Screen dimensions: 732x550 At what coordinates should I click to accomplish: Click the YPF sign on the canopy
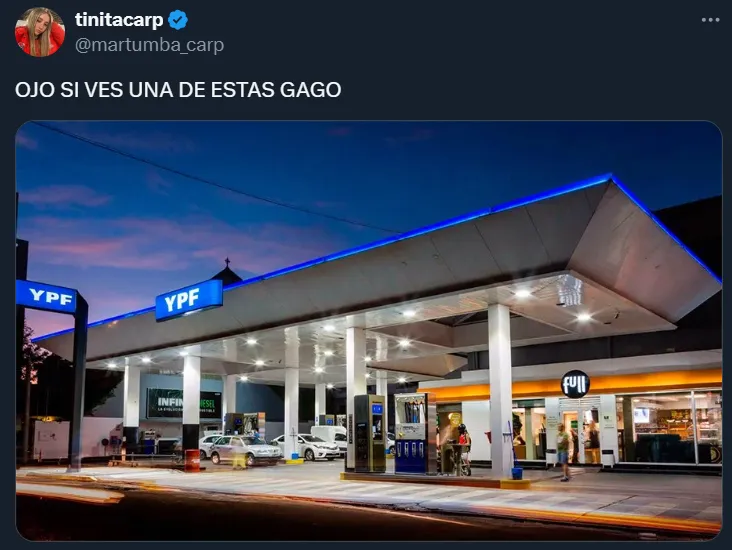coord(189,300)
